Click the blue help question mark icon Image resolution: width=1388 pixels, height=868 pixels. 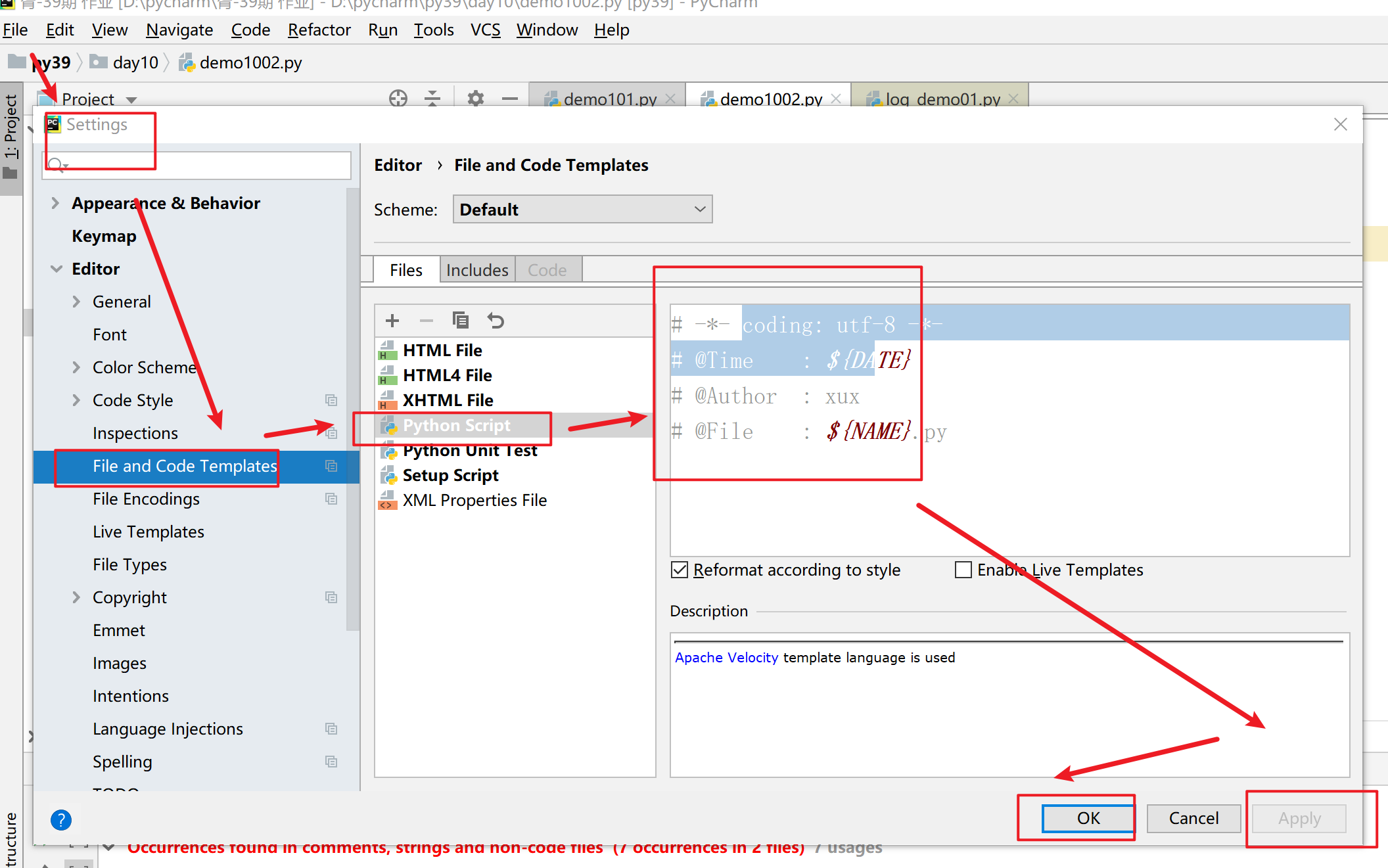(x=60, y=819)
